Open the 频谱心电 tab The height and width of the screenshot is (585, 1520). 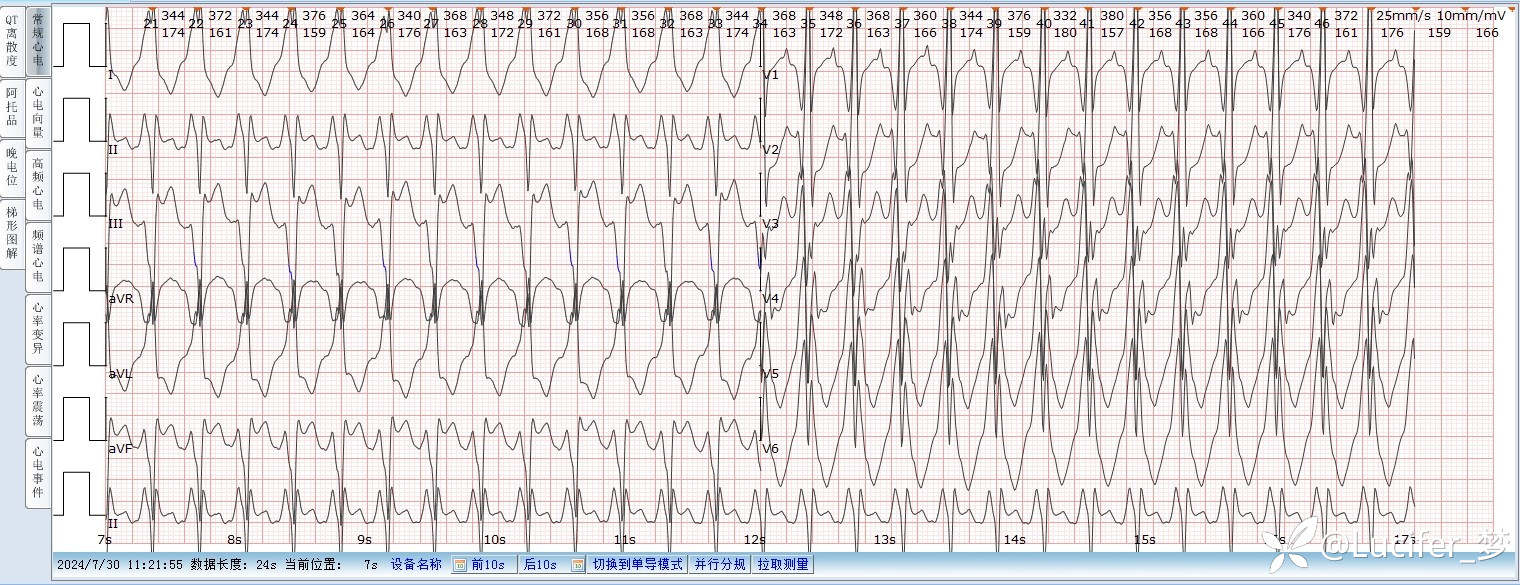pos(38,255)
